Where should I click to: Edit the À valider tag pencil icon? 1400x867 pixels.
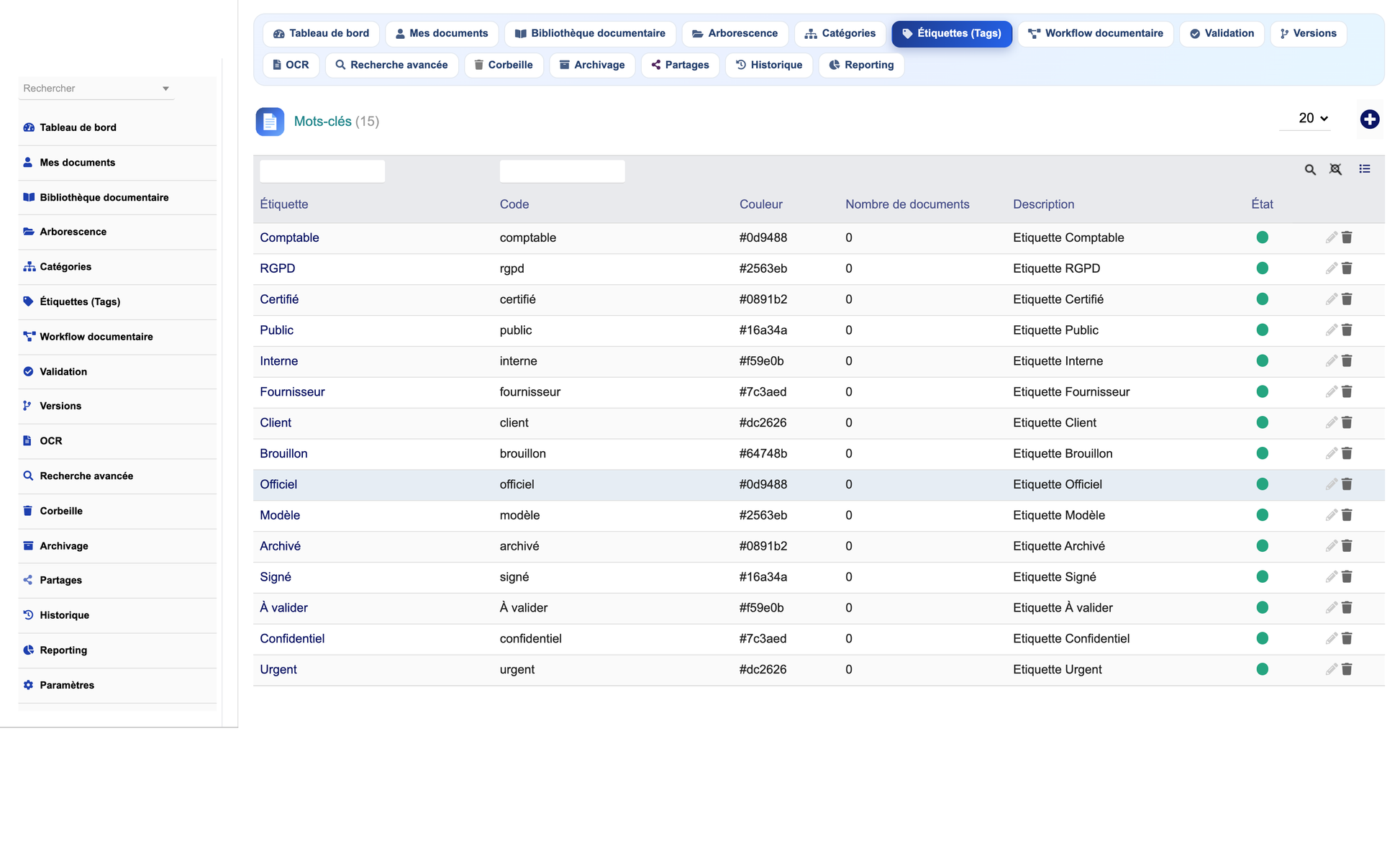1331,608
